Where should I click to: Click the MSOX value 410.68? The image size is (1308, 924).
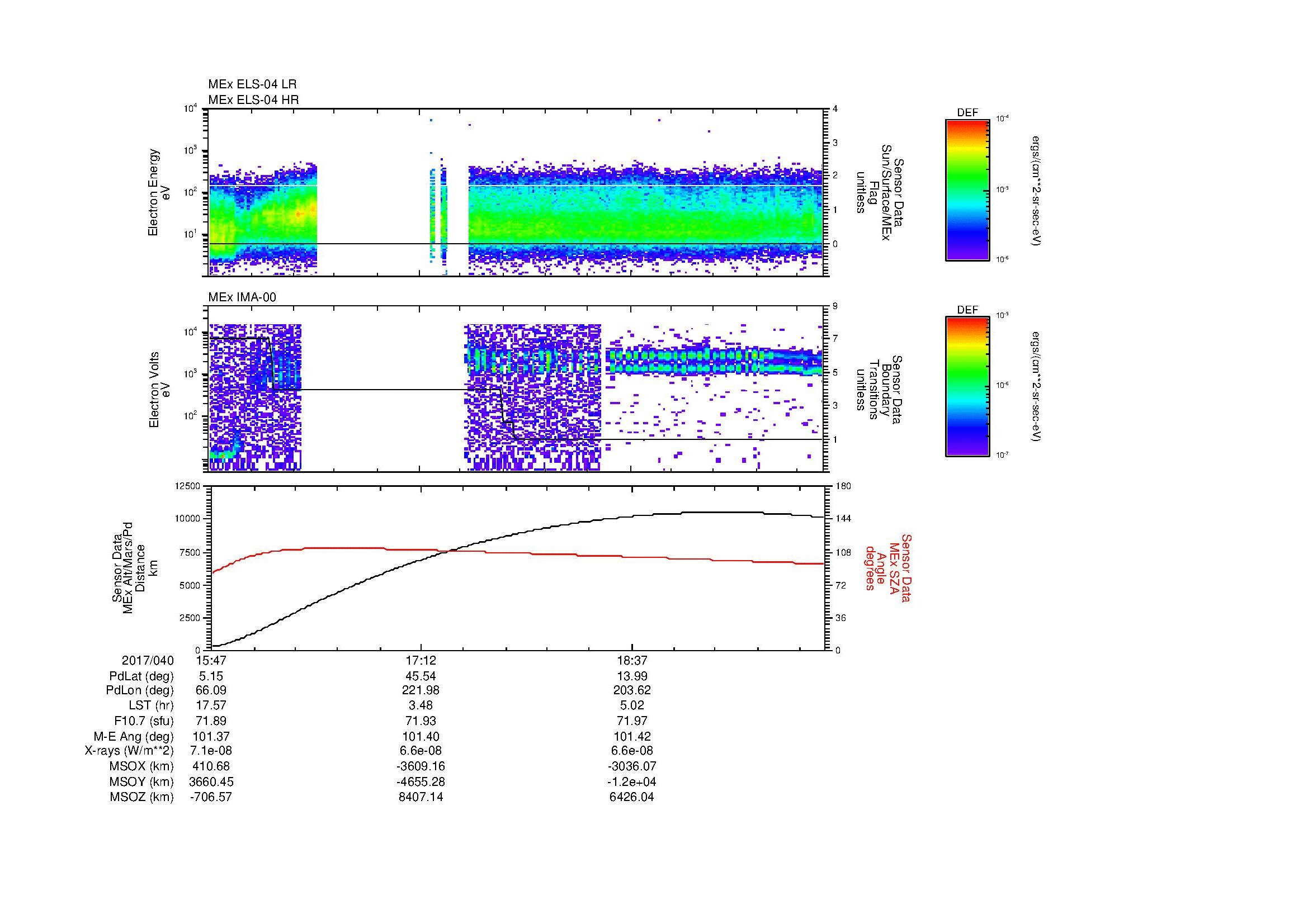point(210,766)
